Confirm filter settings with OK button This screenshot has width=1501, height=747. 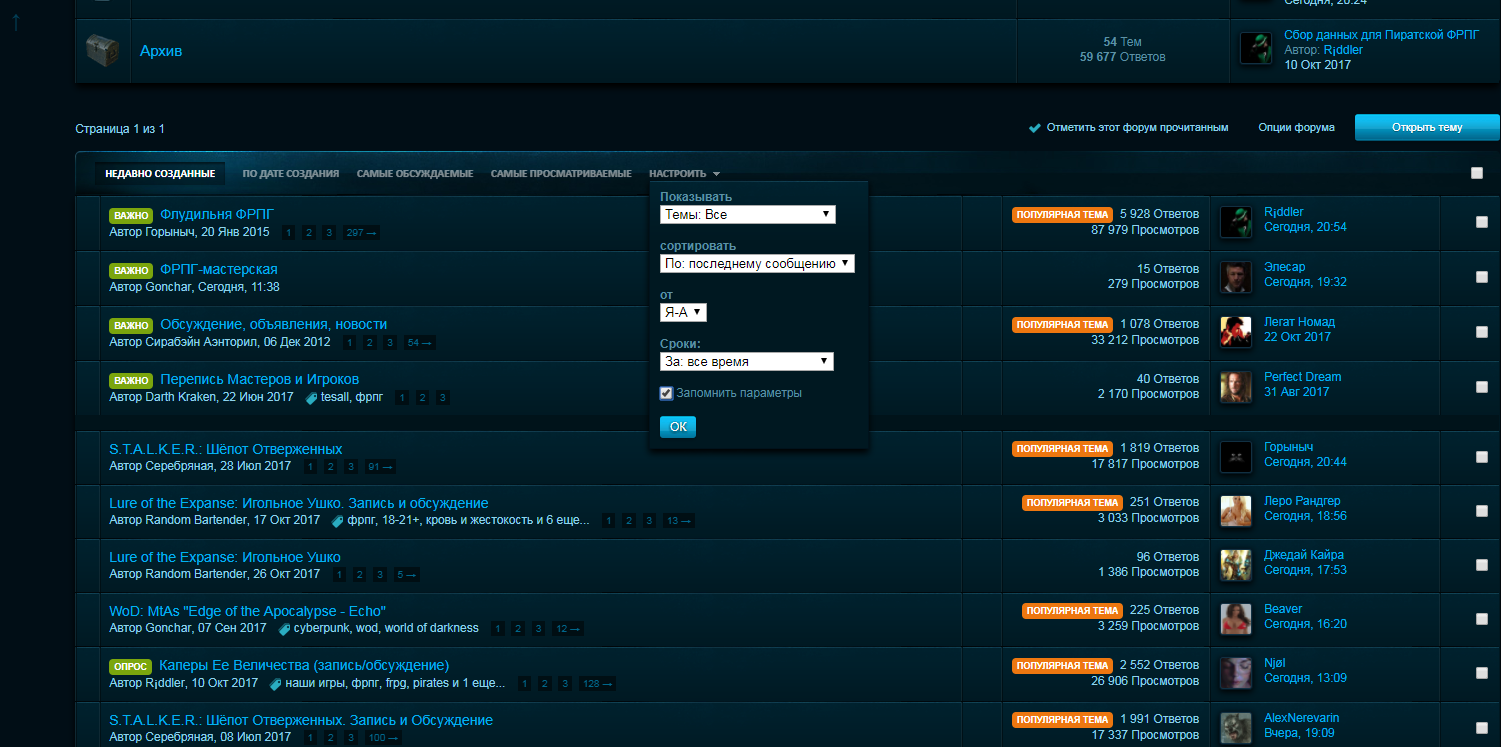(x=678, y=427)
